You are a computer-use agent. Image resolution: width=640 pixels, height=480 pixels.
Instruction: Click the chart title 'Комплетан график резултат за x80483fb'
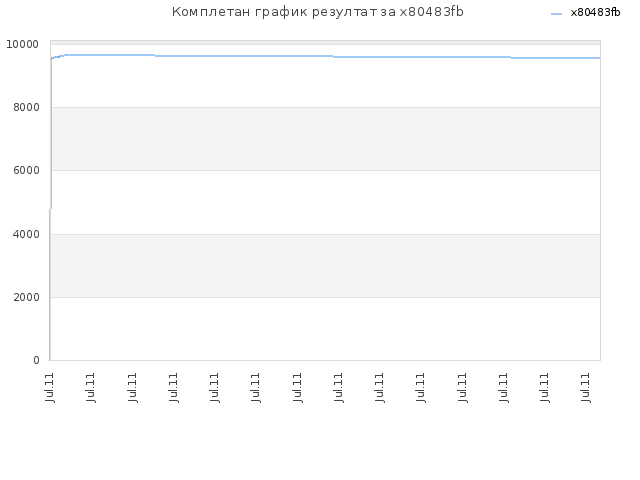coord(318,12)
